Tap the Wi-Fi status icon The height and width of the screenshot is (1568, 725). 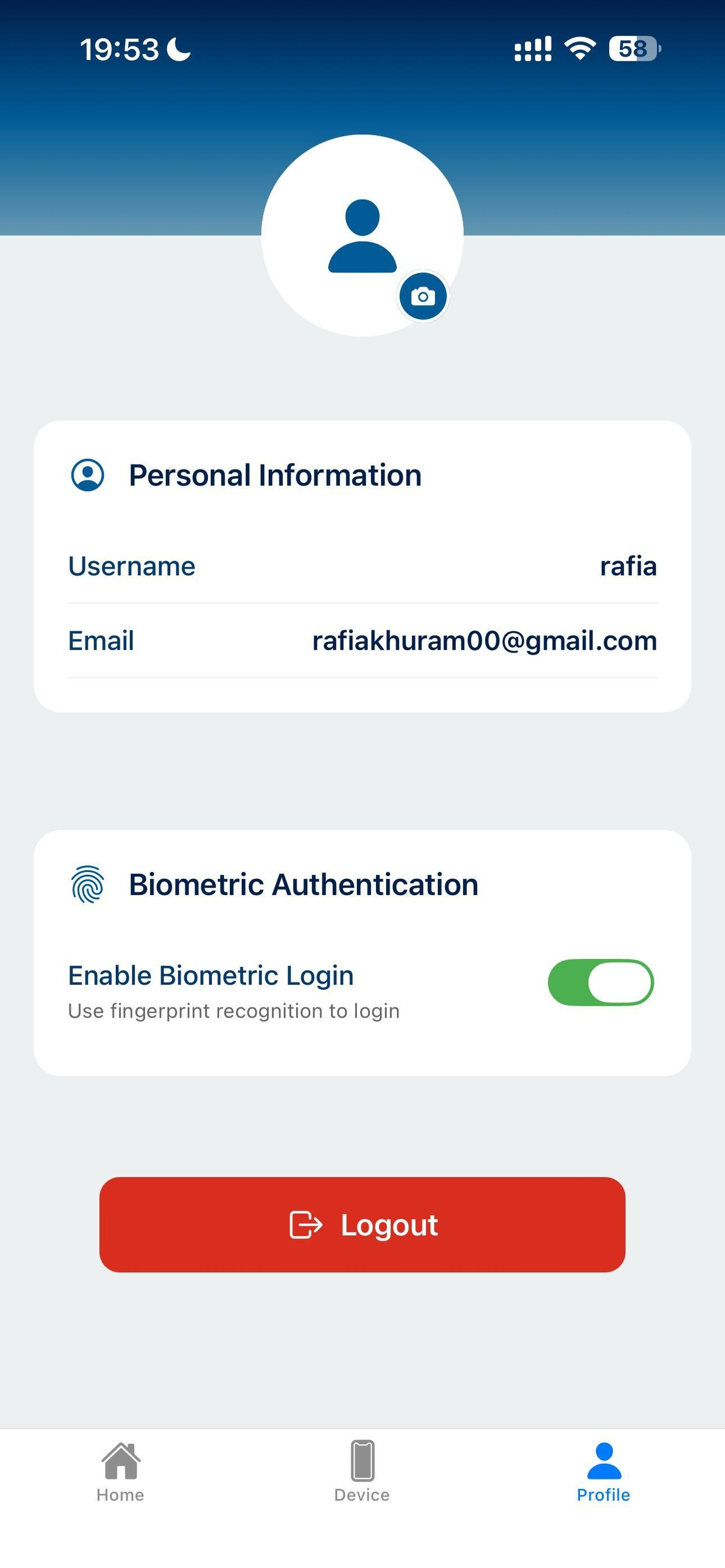[x=580, y=49]
